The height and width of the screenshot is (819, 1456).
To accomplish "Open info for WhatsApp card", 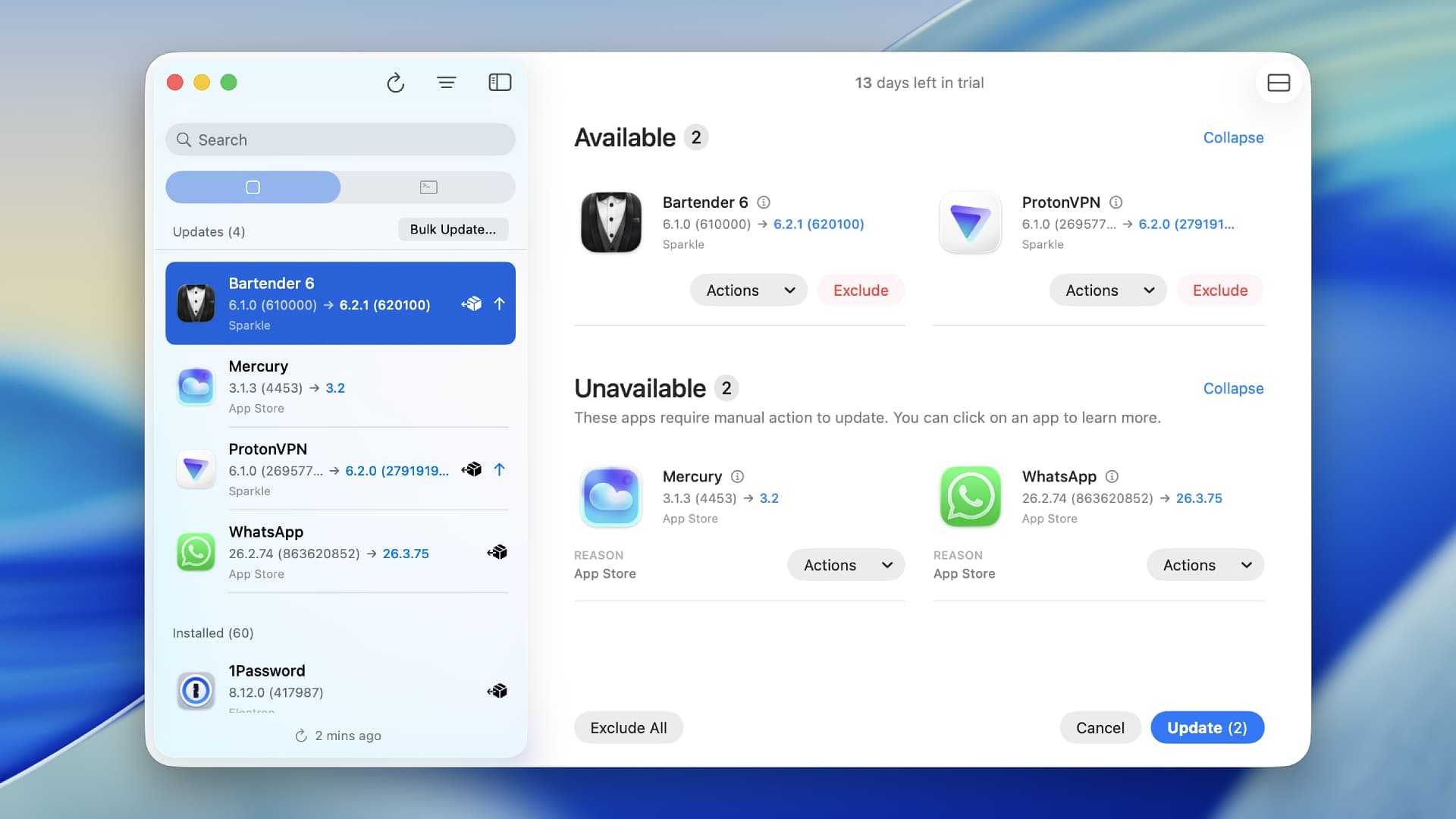I will click(1112, 476).
